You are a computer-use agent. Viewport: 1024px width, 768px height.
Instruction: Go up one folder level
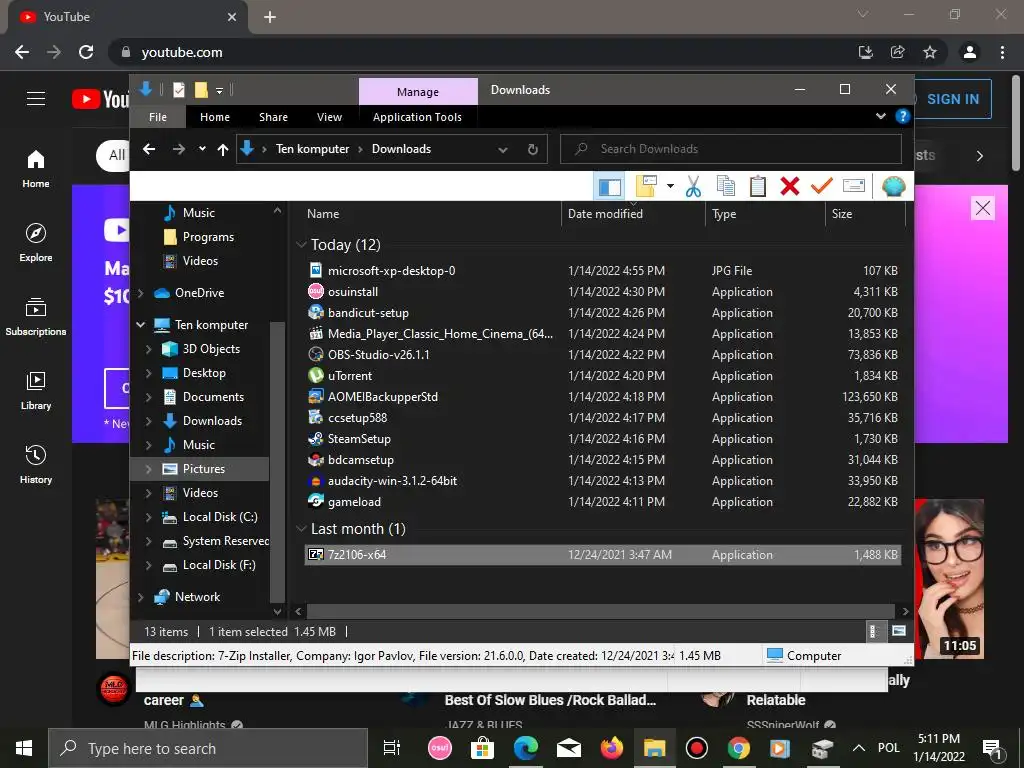click(223, 150)
